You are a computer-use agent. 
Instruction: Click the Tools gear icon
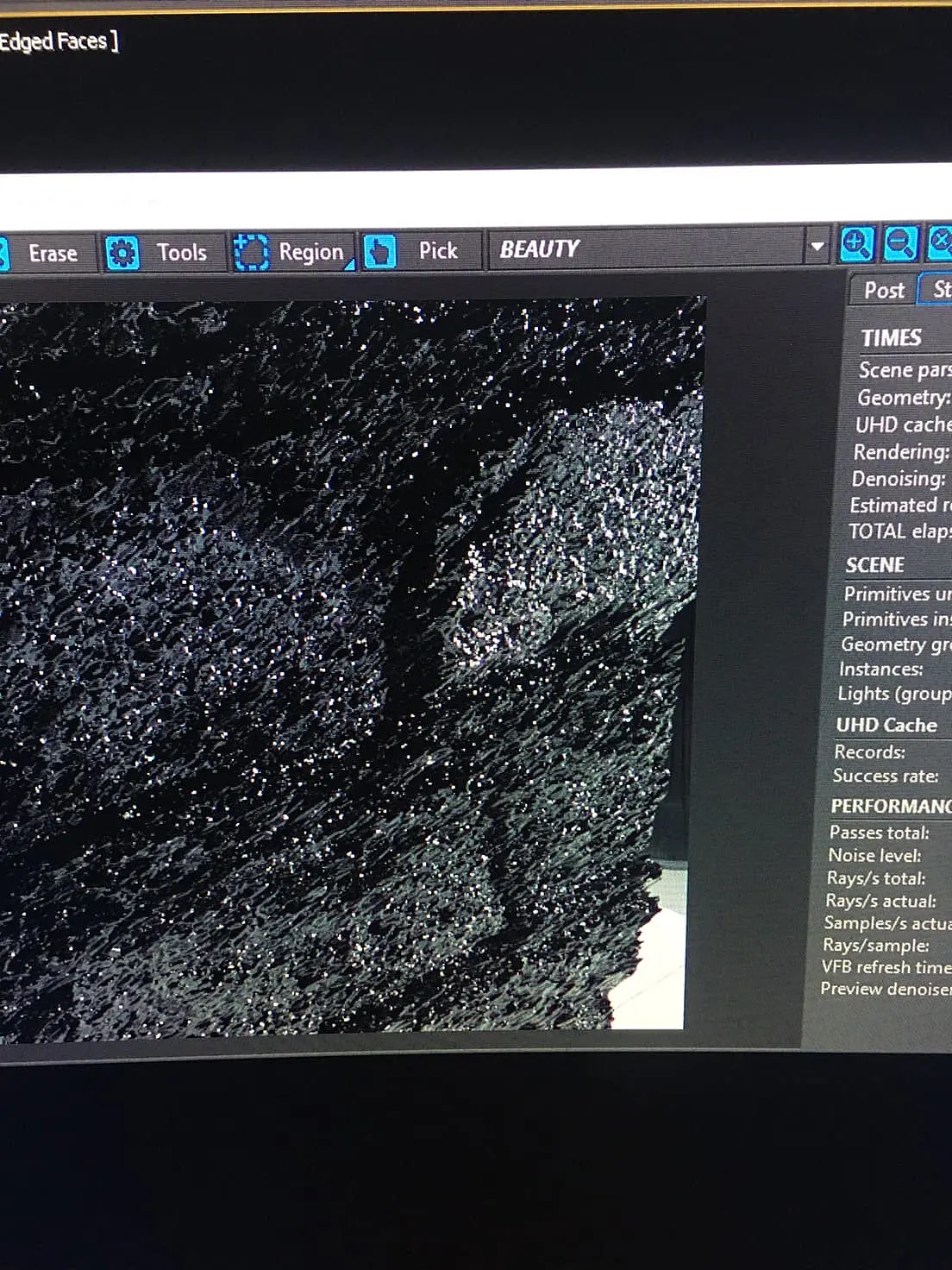coord(122,254)
